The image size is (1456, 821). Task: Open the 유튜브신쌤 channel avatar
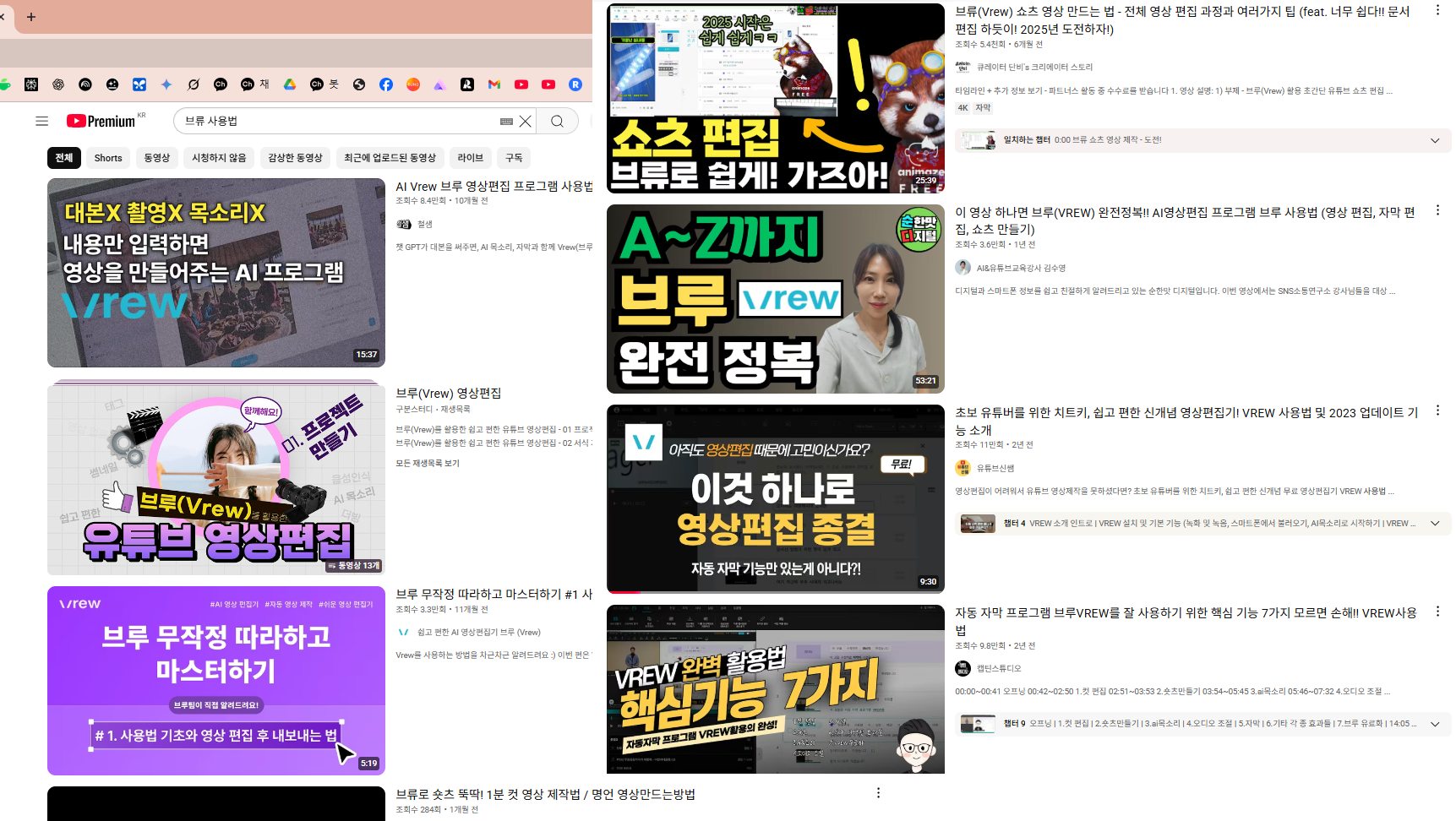pos(962,468)
